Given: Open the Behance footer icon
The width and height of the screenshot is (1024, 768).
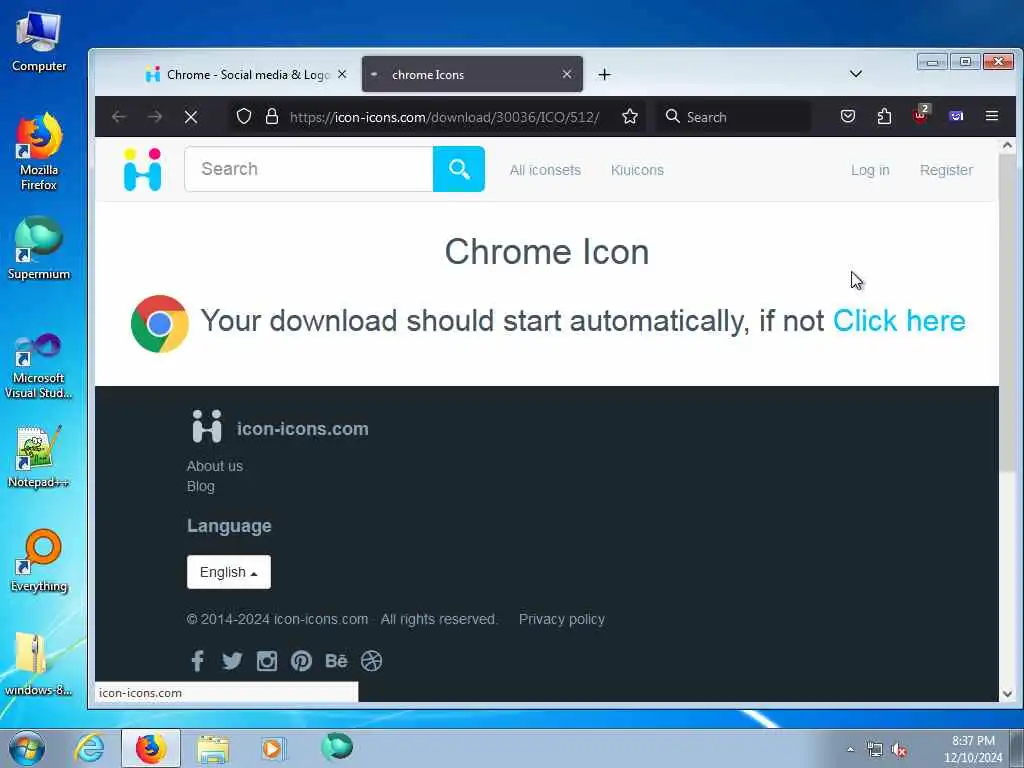Looking at the screenshot, I should coord(336,661).
